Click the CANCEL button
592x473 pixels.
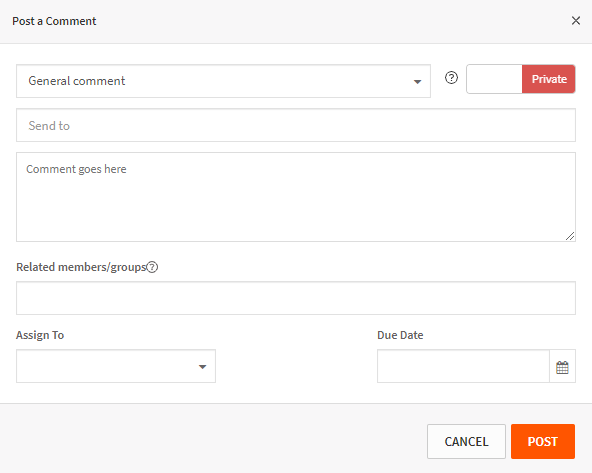[466, 441]
